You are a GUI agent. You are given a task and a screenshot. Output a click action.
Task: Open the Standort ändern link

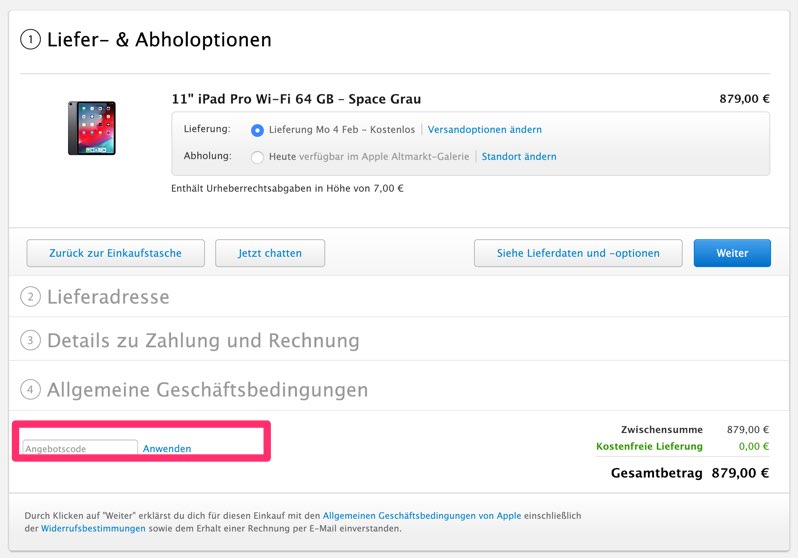[x=519, y=157]
